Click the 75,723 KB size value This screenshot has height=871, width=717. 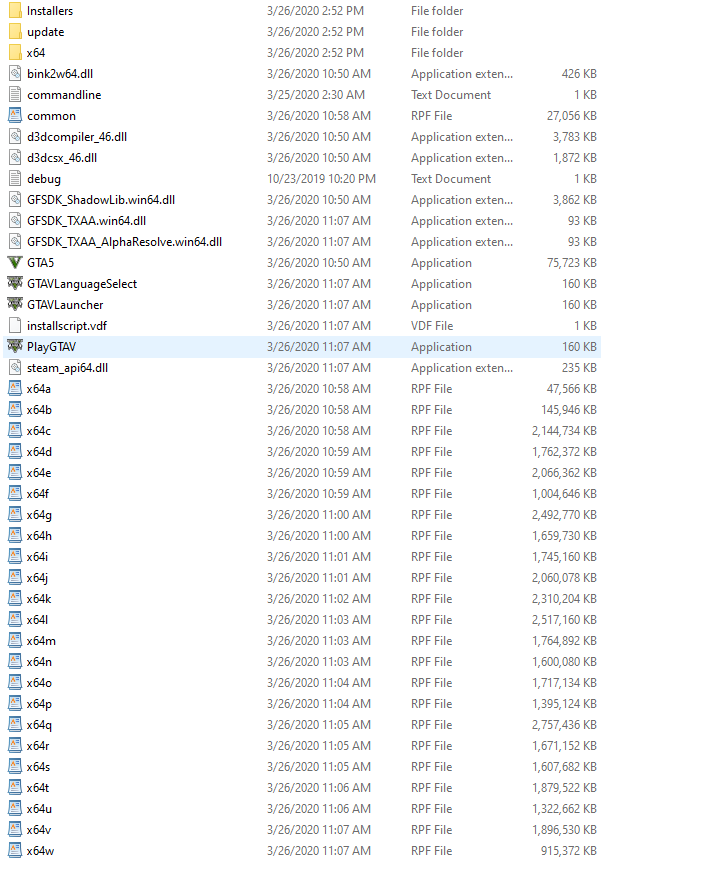click(x=571, y=263)
